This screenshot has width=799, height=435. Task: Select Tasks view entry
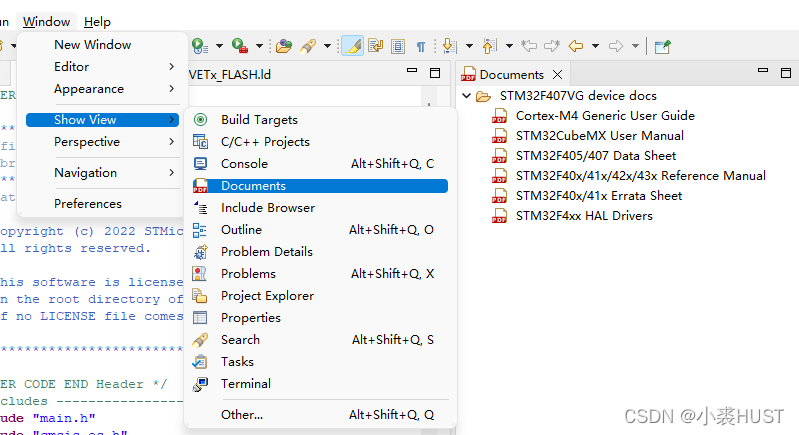pos(320,362)
